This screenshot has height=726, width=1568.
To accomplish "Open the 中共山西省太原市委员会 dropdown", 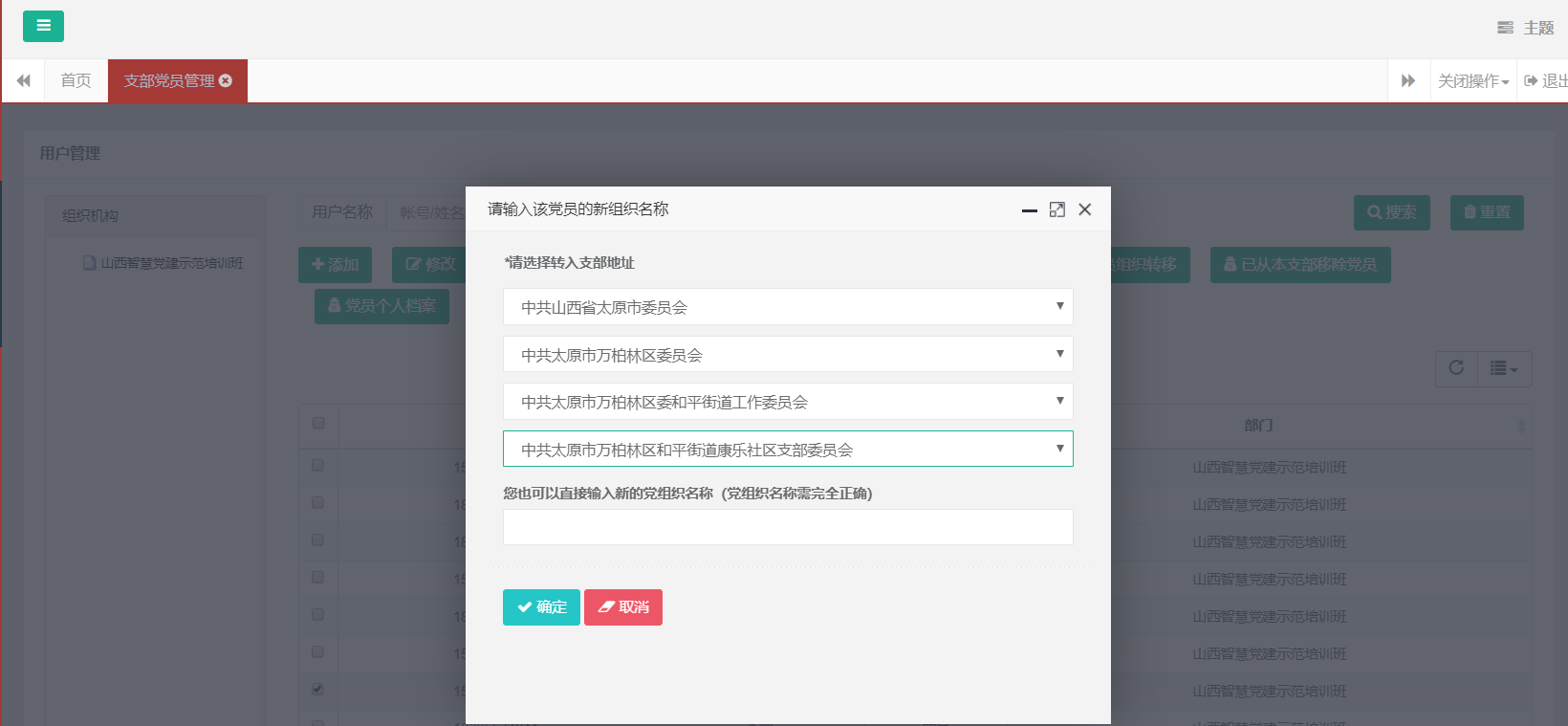I will pyautogui.click(x=788, y=307).
